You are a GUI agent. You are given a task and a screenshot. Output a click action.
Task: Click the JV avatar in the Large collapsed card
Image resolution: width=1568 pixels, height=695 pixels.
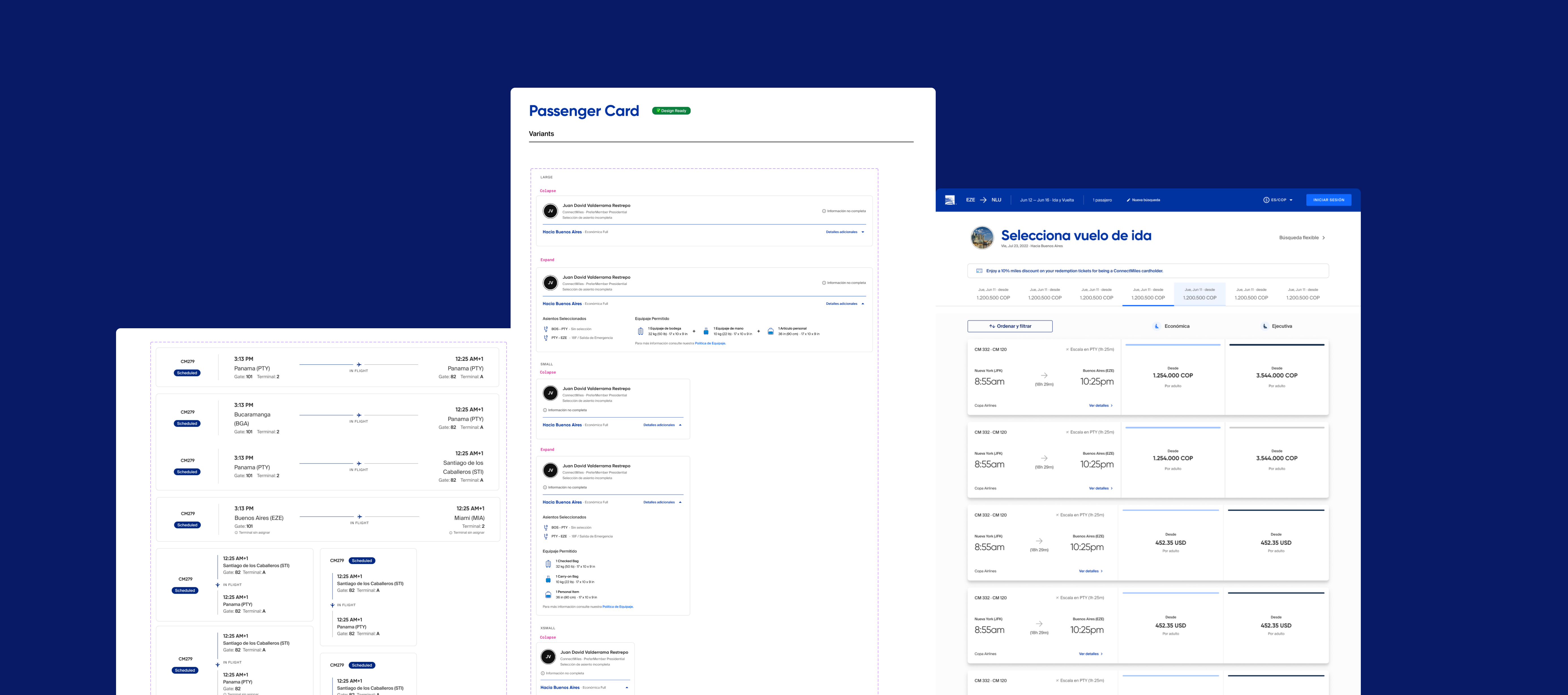click(x=550, y=211)
